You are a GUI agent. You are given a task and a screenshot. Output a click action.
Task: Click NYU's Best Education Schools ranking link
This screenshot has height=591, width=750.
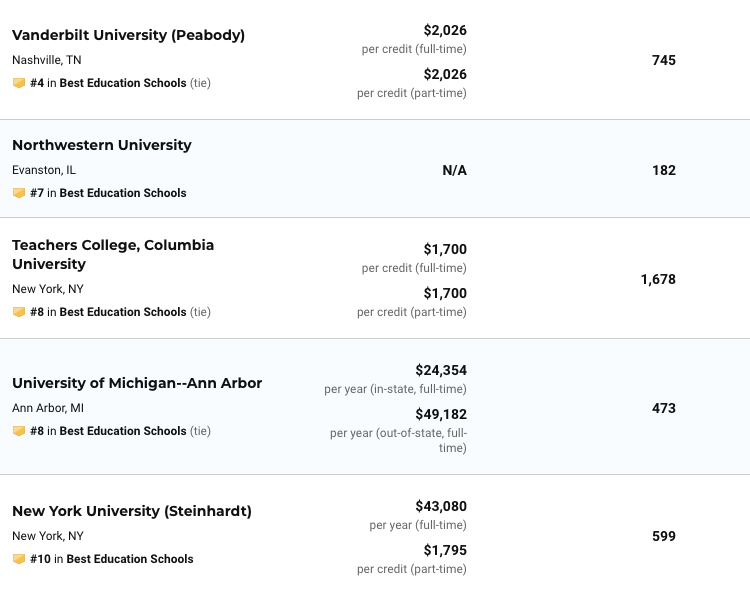pyautogui.click(x=129, y=559)
